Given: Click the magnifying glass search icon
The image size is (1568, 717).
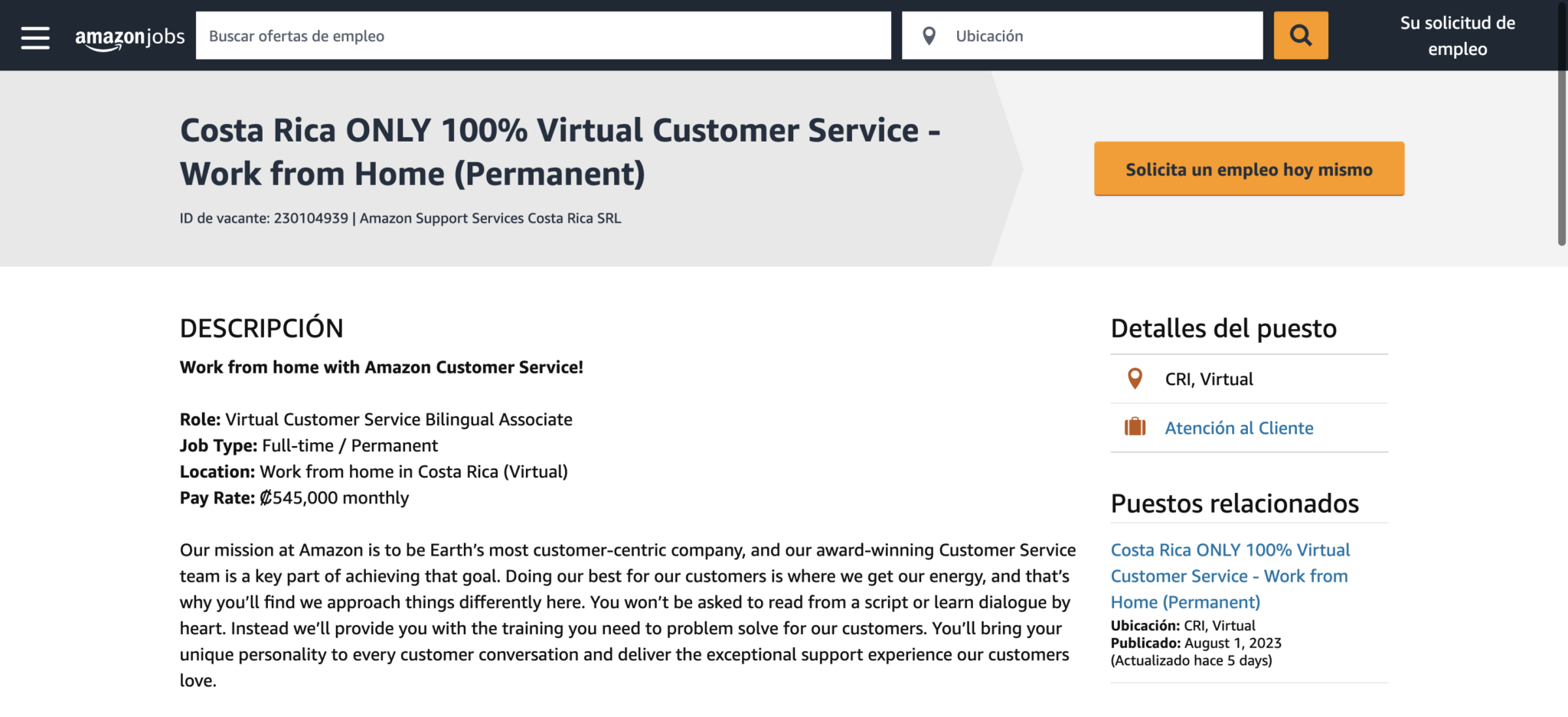Looking at the screenshot, I should [x=1300, y=35].
